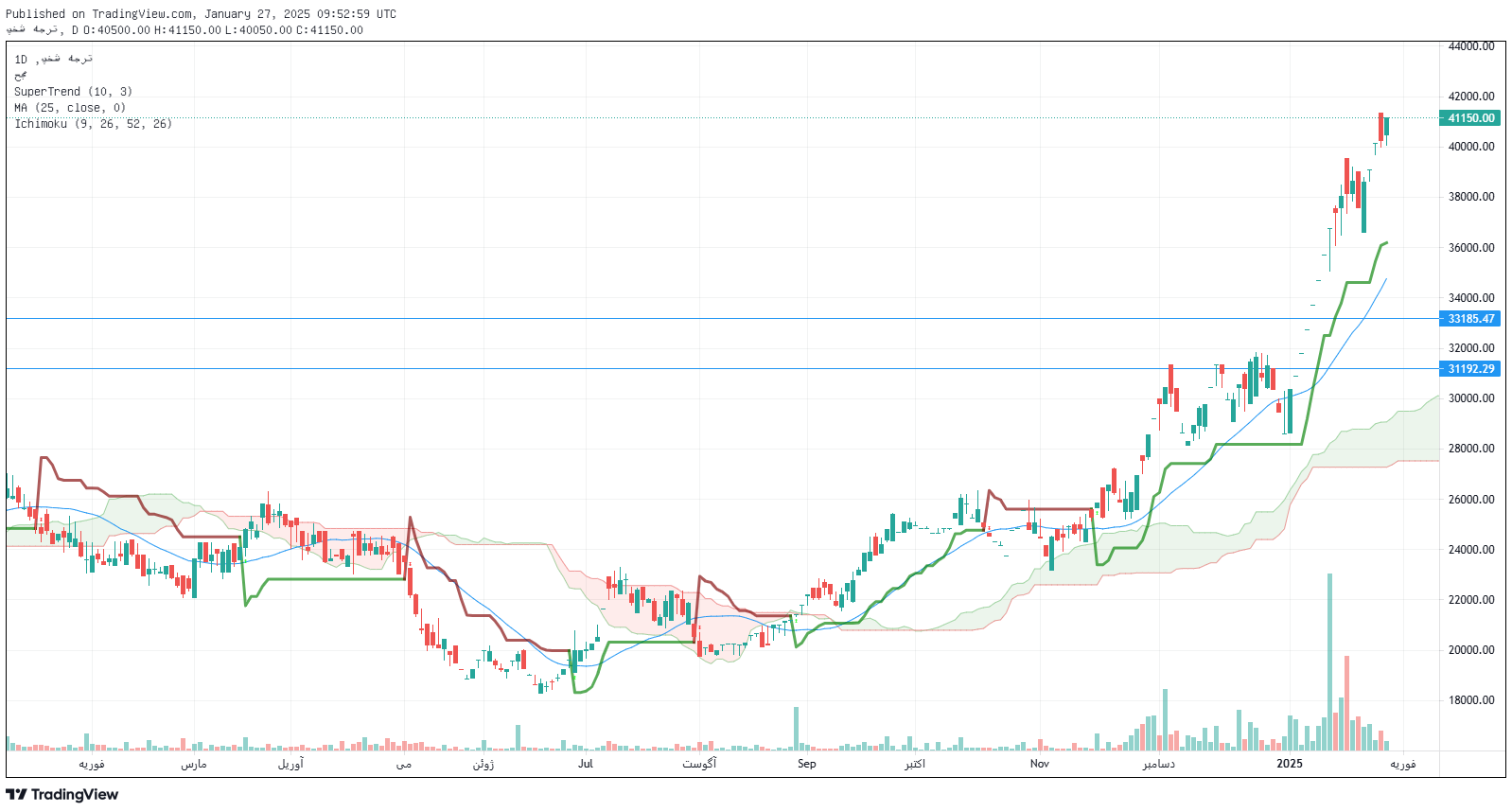Click the Jul label on time axis
This screenshot has height=812, width=1512.
point(586,764)
